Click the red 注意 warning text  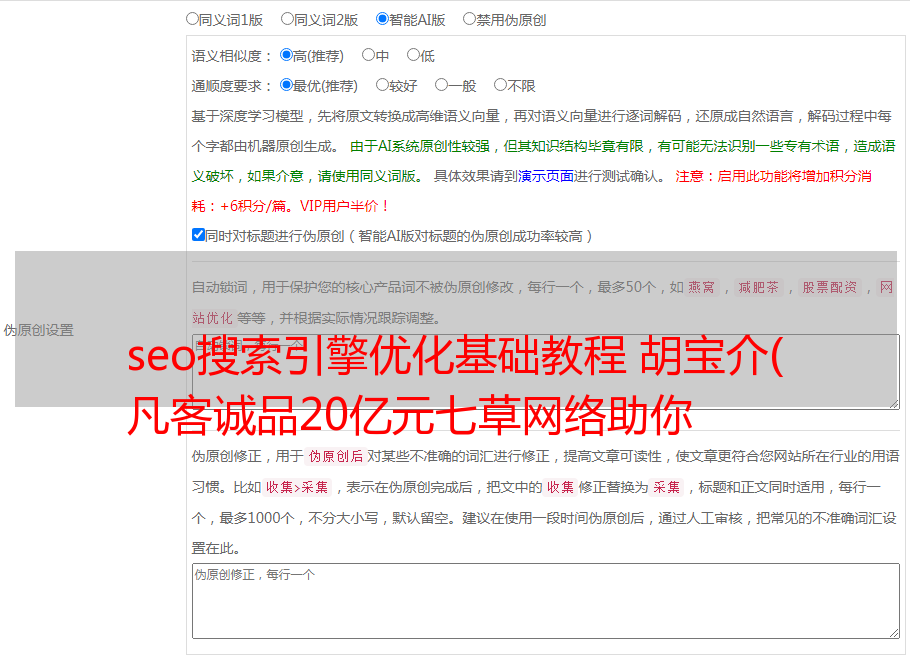[532, 191]
